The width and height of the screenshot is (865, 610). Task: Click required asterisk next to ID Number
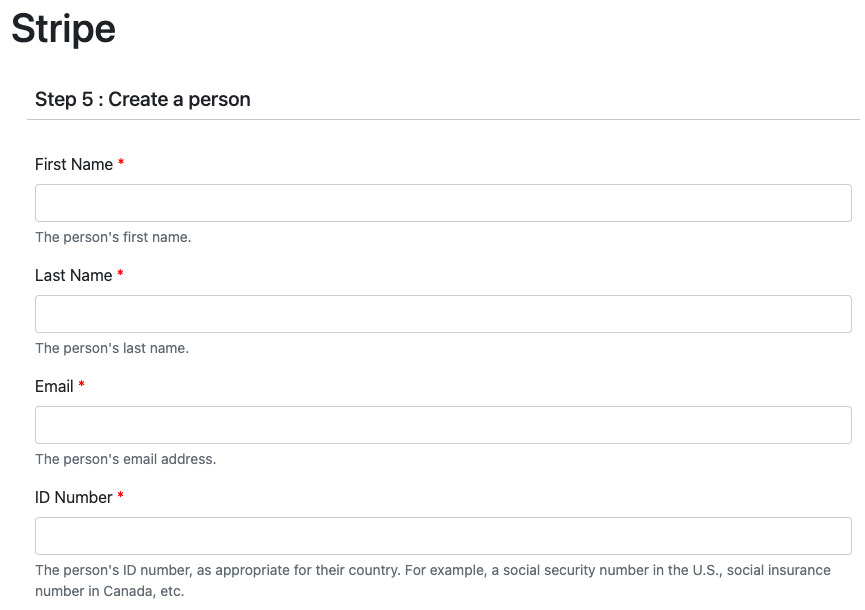[x=120, y=497]
